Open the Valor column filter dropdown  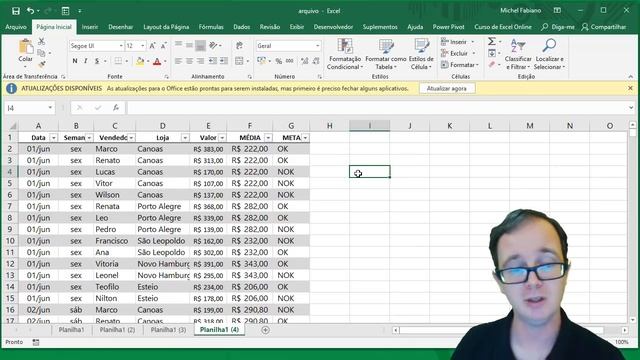tap(222, 138)
